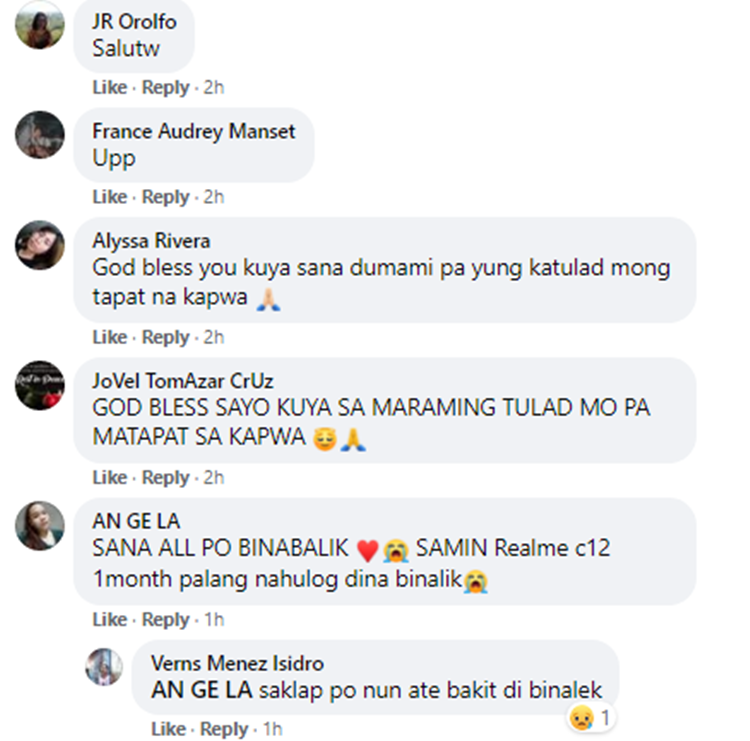Image resolution: width=750 pixels, height=741 pixels.
Task: Open Alyssa Rivera name link
Action: coord(151,241)
